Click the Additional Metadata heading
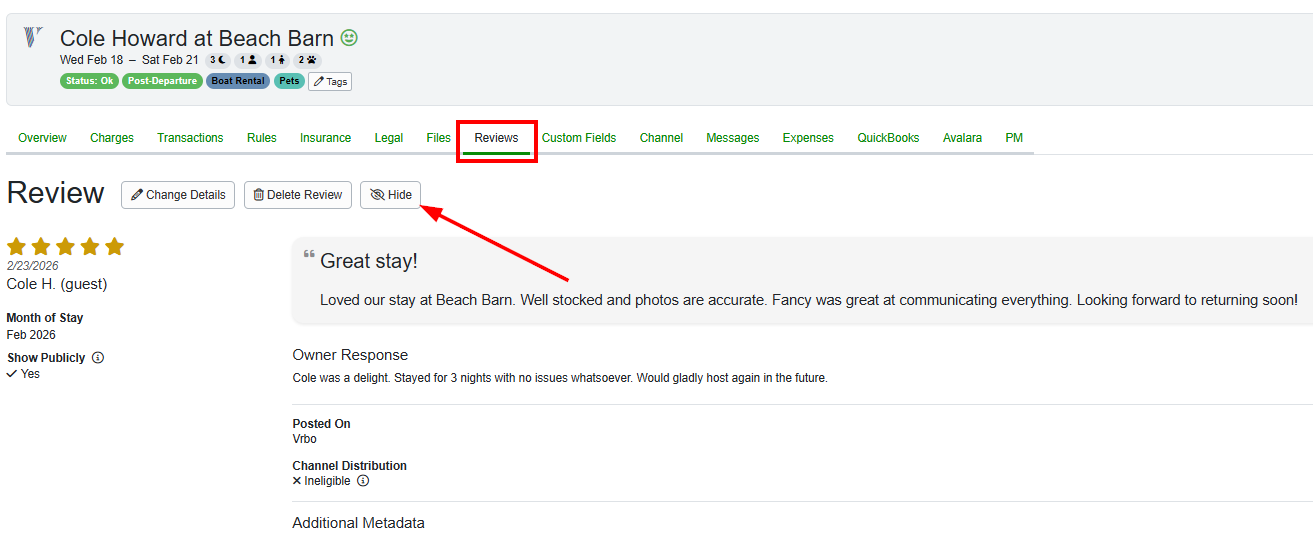Image resolution: width=1313 pixels, height=550 pixels. click(x=358, y=523)
